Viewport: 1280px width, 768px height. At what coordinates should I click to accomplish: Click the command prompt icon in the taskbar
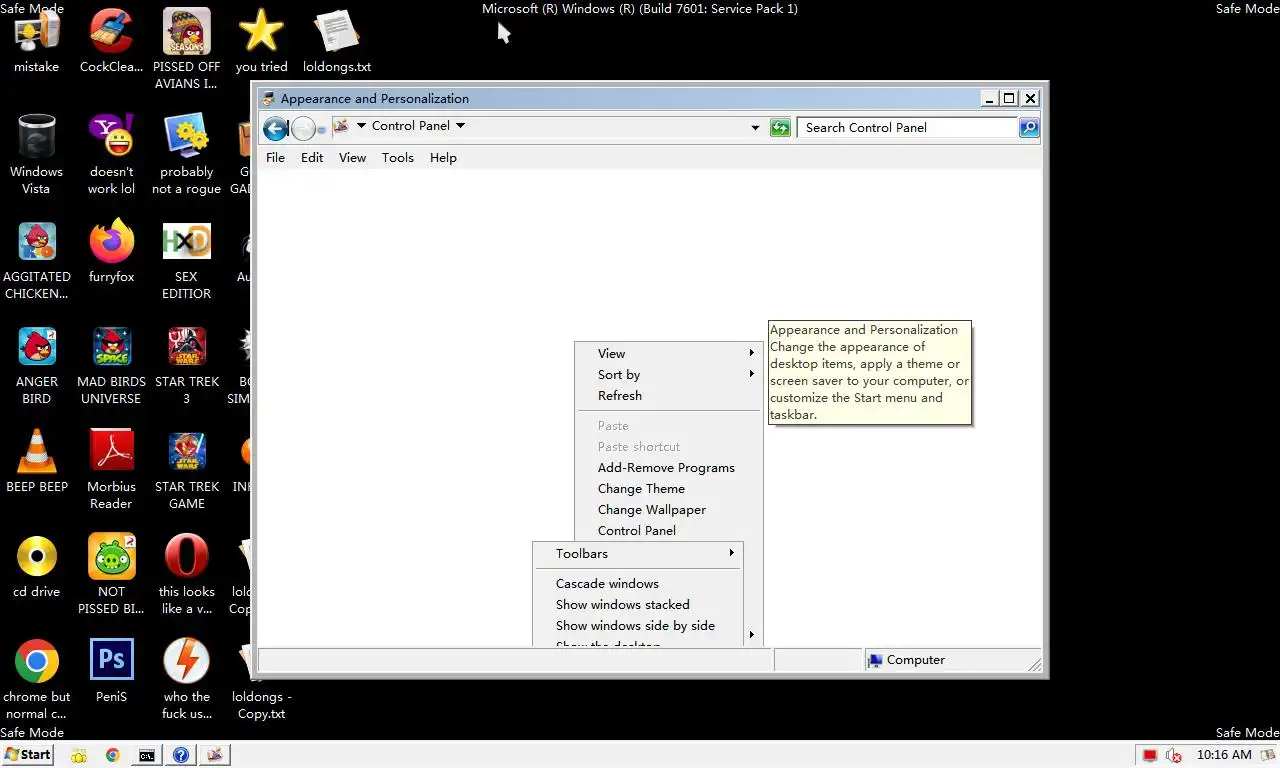(x=146, y=756)
